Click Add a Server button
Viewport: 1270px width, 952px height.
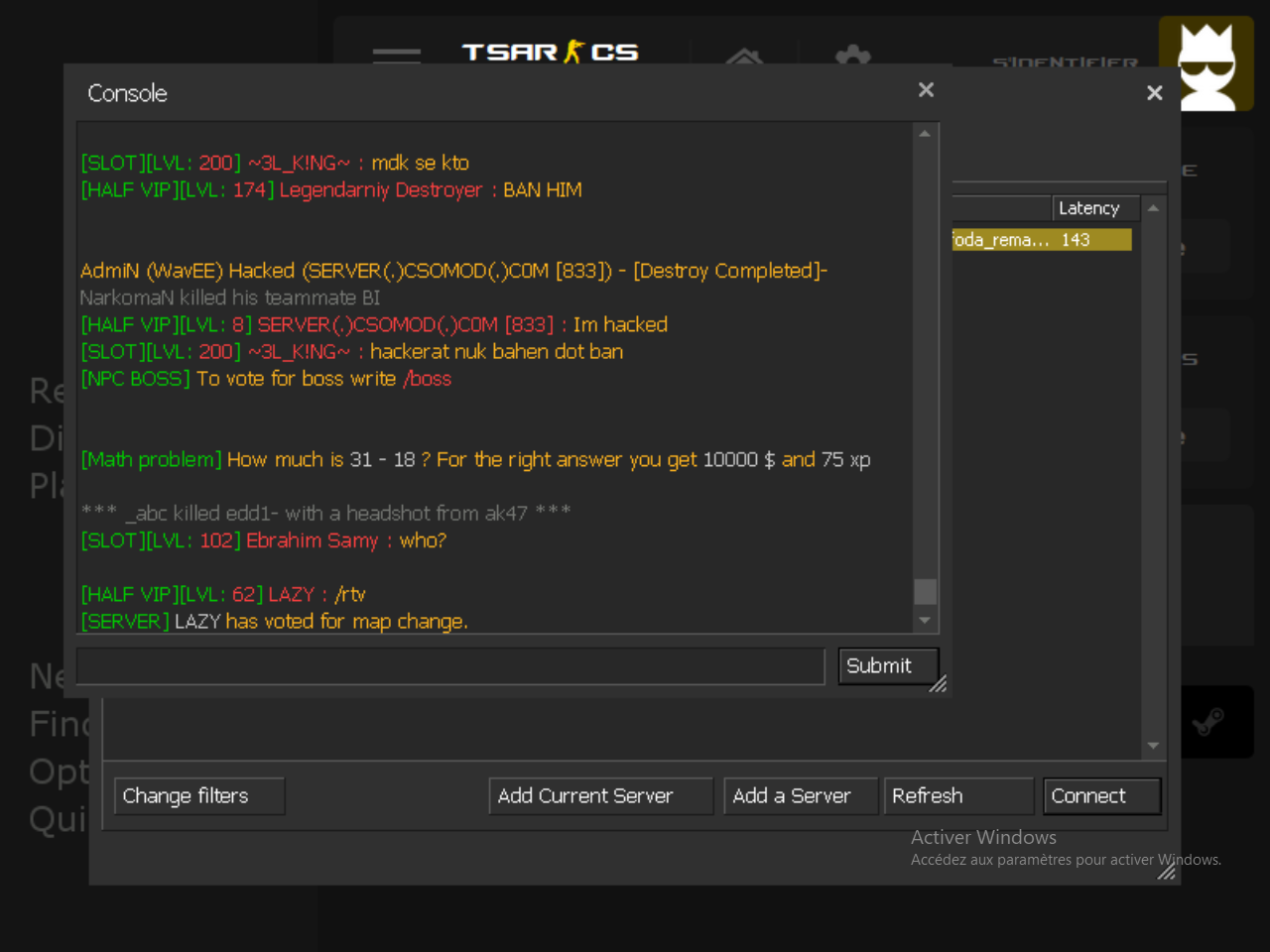tap(800, 796)
